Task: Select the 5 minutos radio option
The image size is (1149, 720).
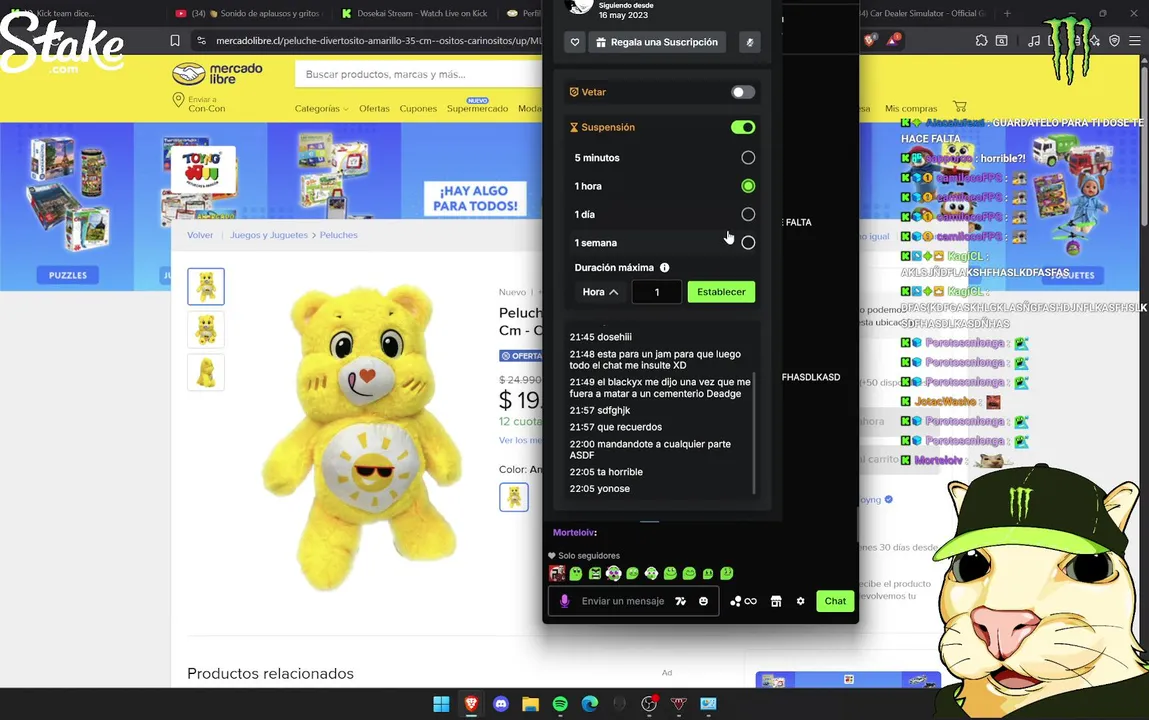Action: 748,157
